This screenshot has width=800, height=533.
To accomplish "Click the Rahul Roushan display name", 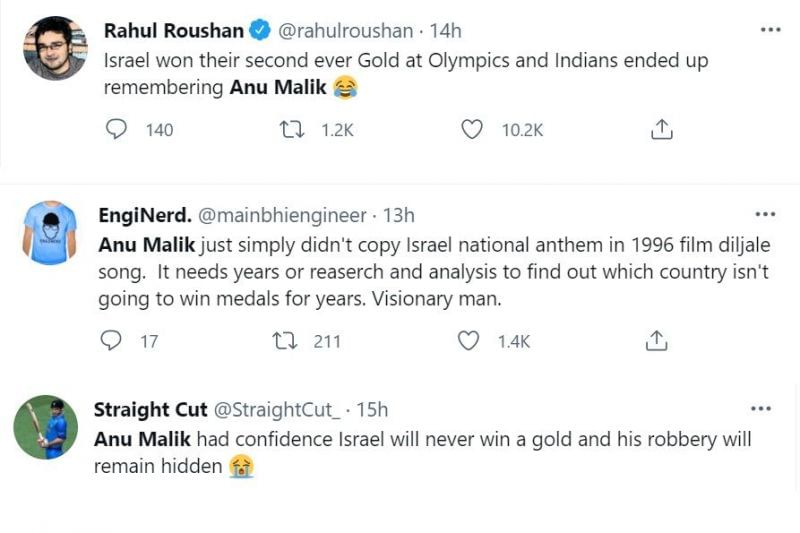I will 173,31.
